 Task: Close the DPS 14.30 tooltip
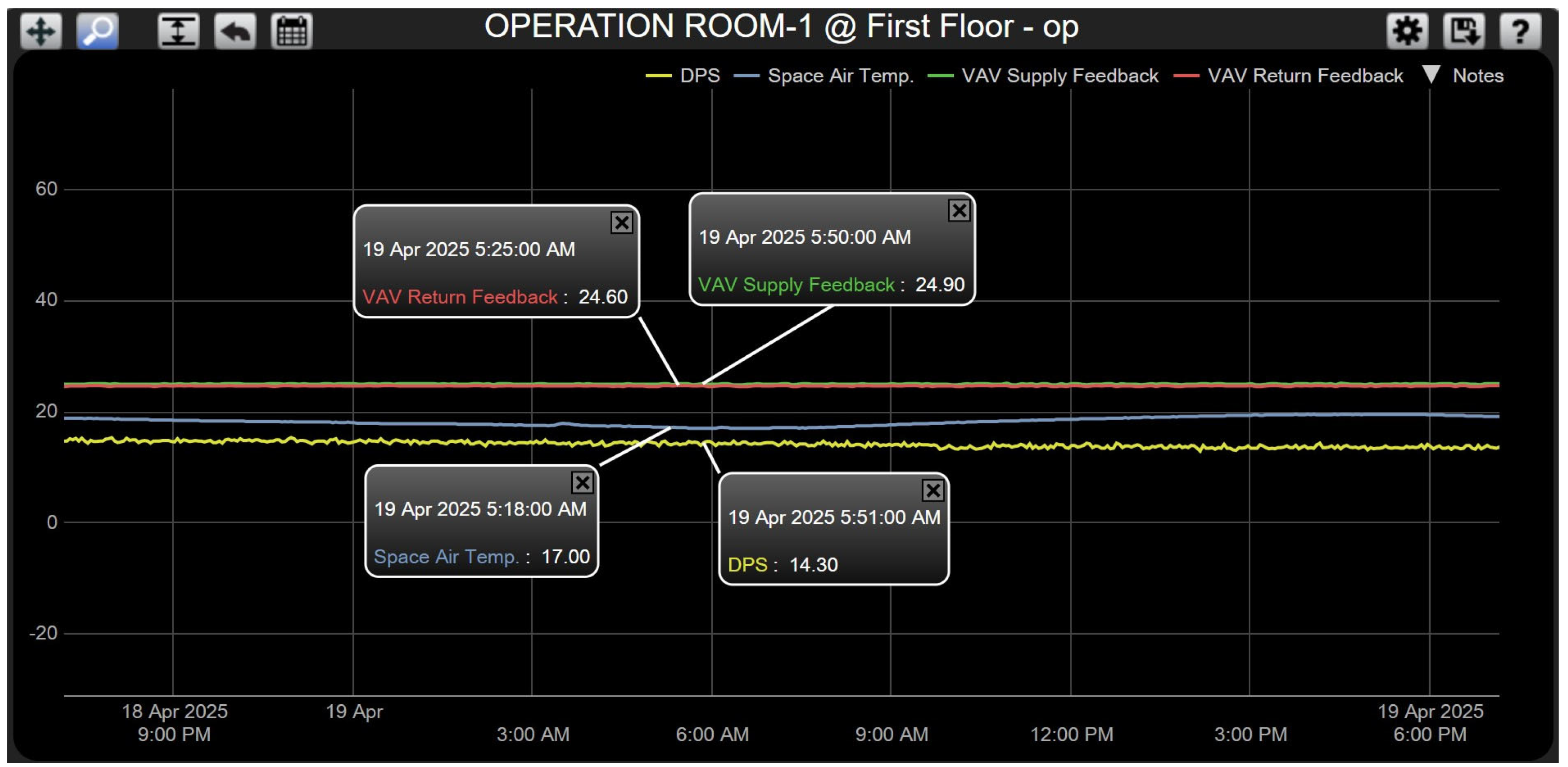click(933, 489)
